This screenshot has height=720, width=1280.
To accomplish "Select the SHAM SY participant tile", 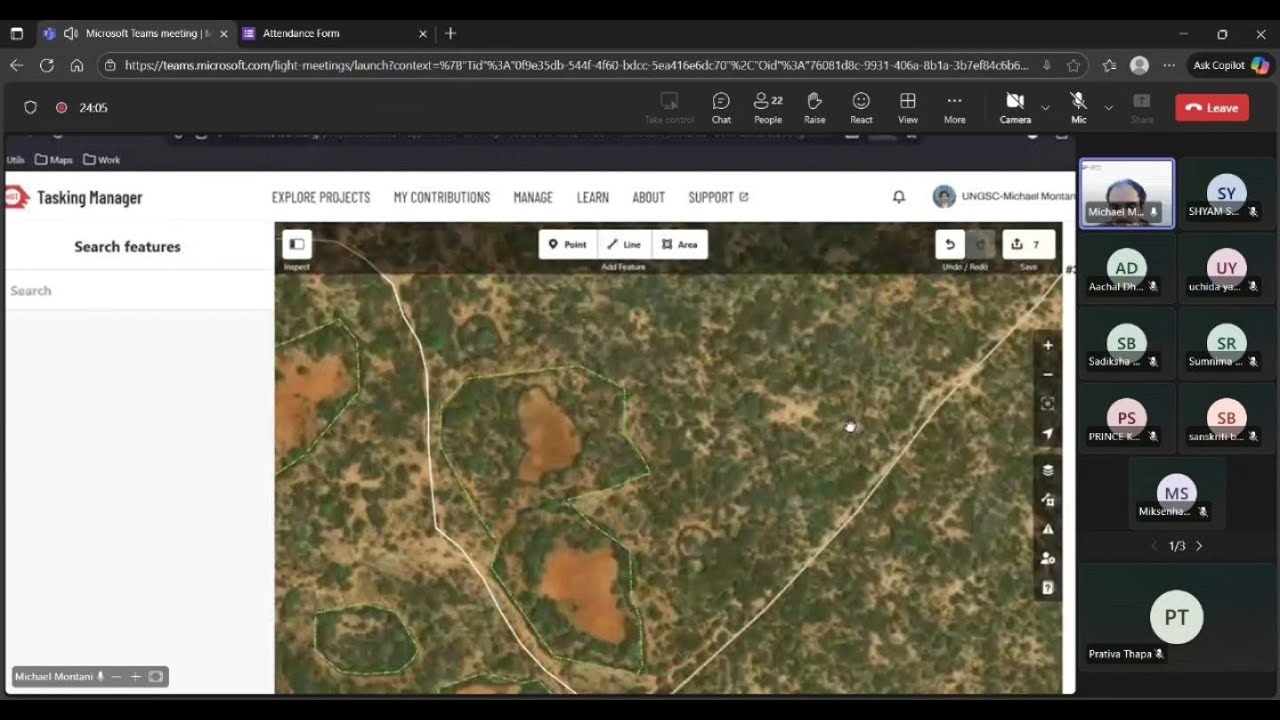I will 1227,193.
